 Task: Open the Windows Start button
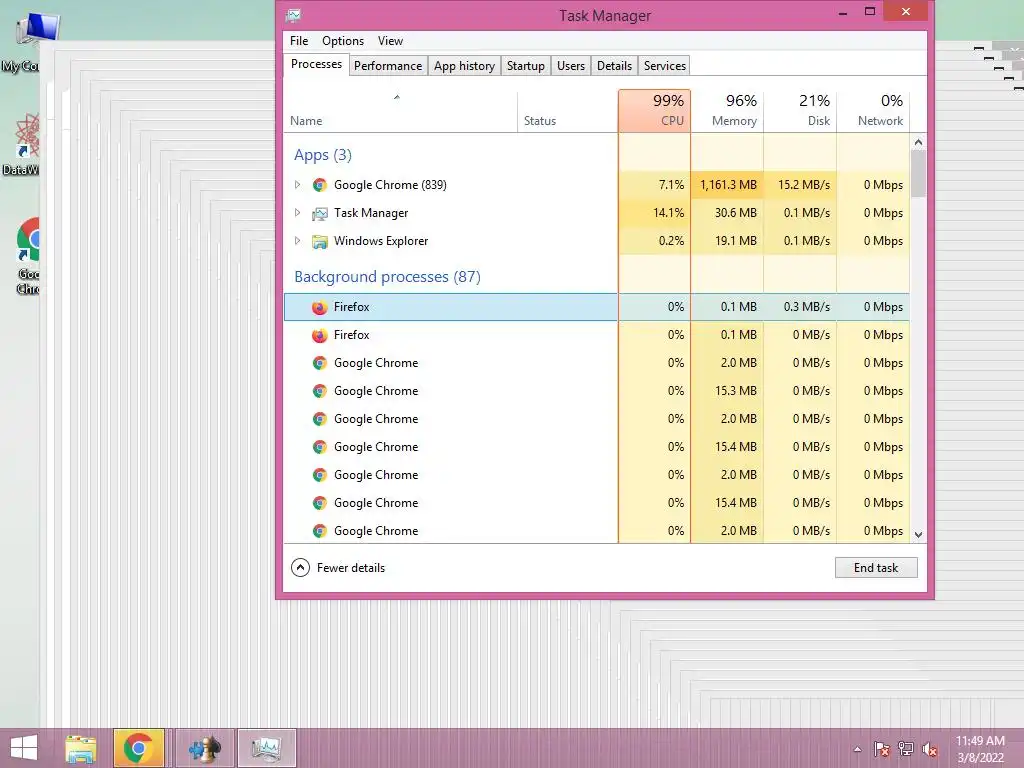24,748
